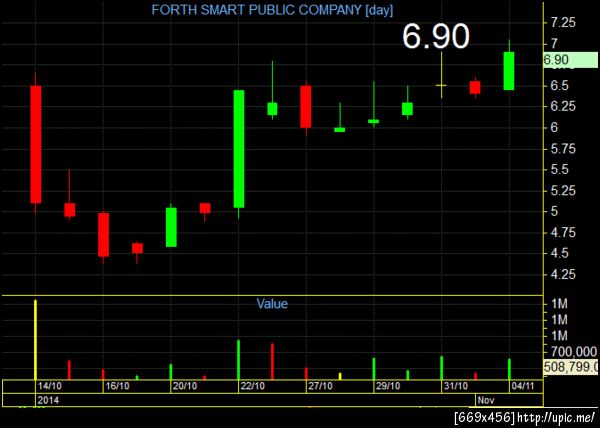Click the Nov month label

pos(486,400)
